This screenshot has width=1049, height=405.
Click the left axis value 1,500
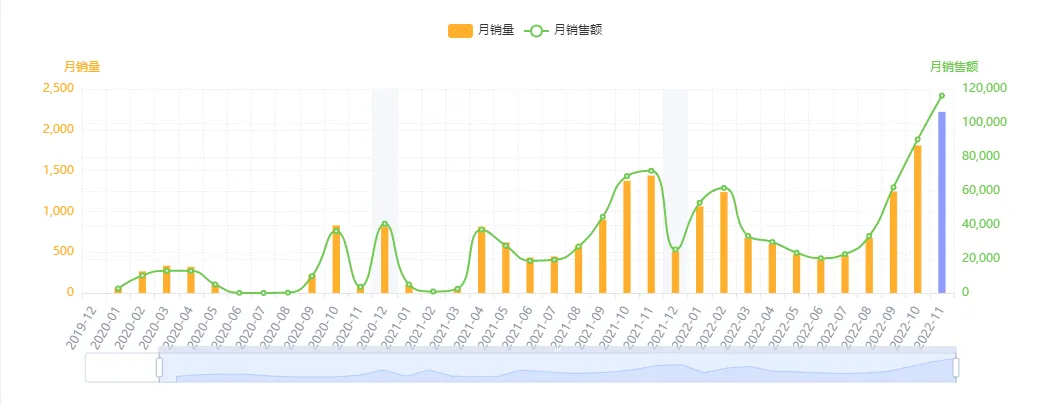58,170
